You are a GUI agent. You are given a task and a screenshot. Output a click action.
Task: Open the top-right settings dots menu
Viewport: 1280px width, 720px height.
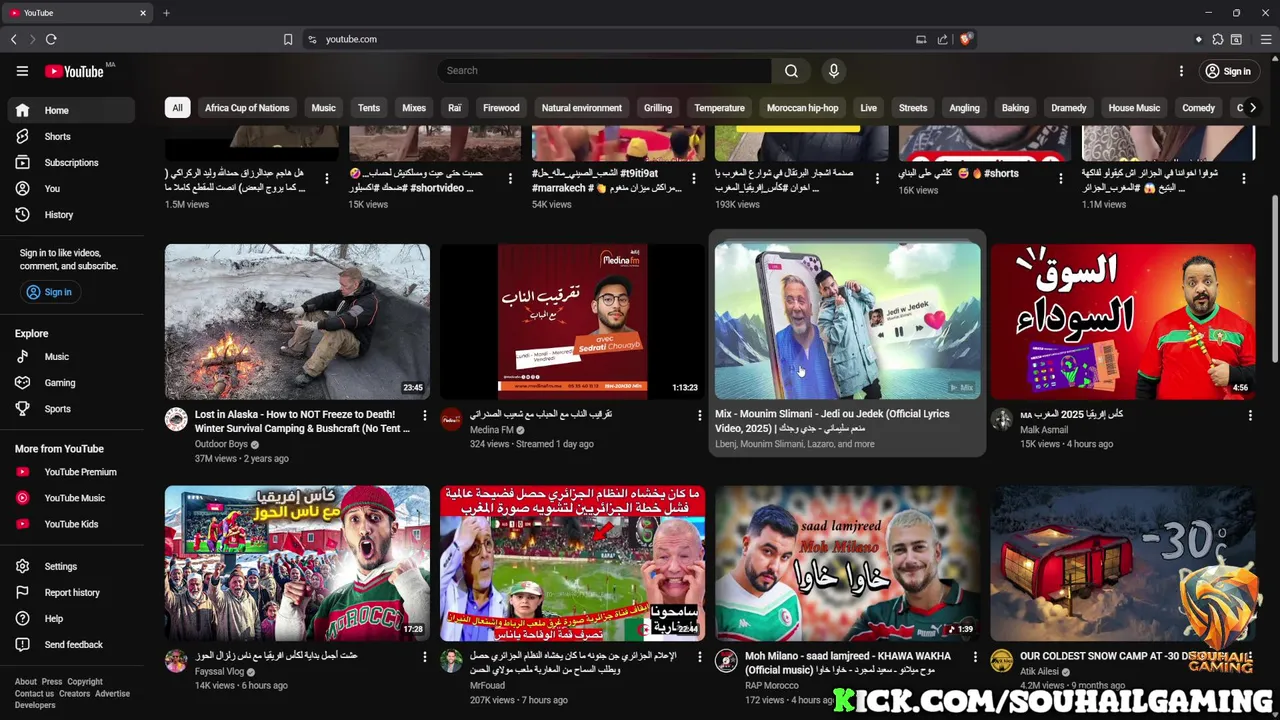pyautogui.click(x=1181, y=71)
